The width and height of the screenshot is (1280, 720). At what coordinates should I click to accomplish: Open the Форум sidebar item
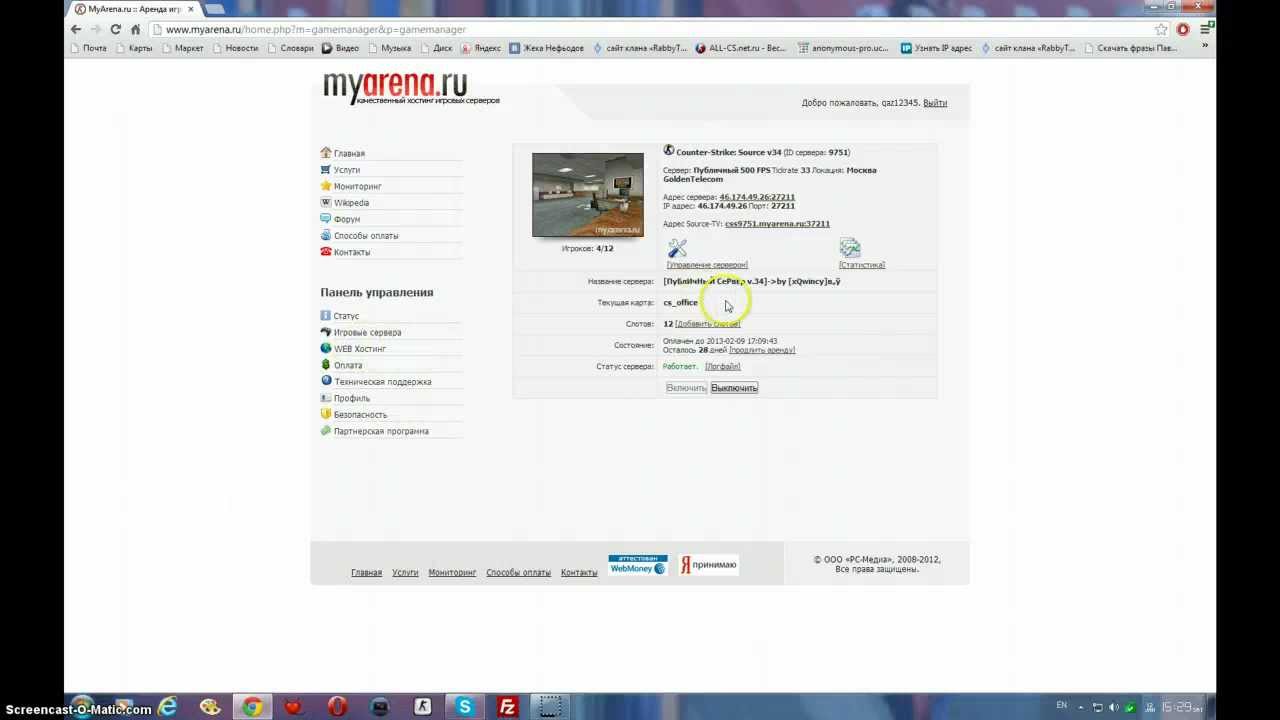click(347, 219)
